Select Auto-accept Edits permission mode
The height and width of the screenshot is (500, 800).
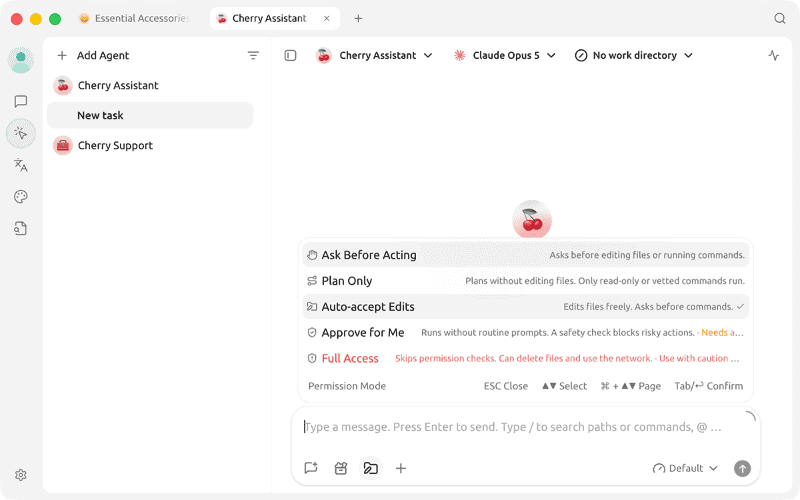click(x=526, y=307)
